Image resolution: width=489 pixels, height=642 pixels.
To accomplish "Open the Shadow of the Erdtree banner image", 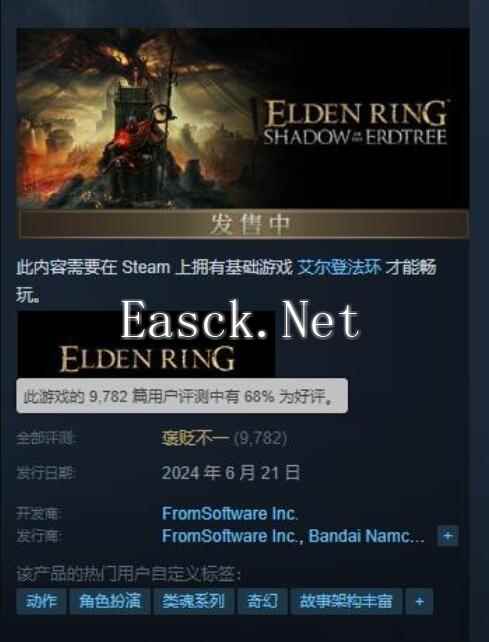I will pos(243,118).
